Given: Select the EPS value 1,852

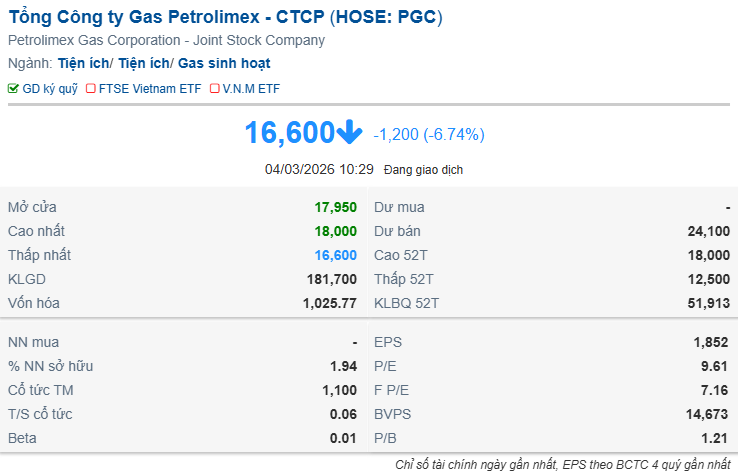Looking at the screenshot, I should (710, 342).
